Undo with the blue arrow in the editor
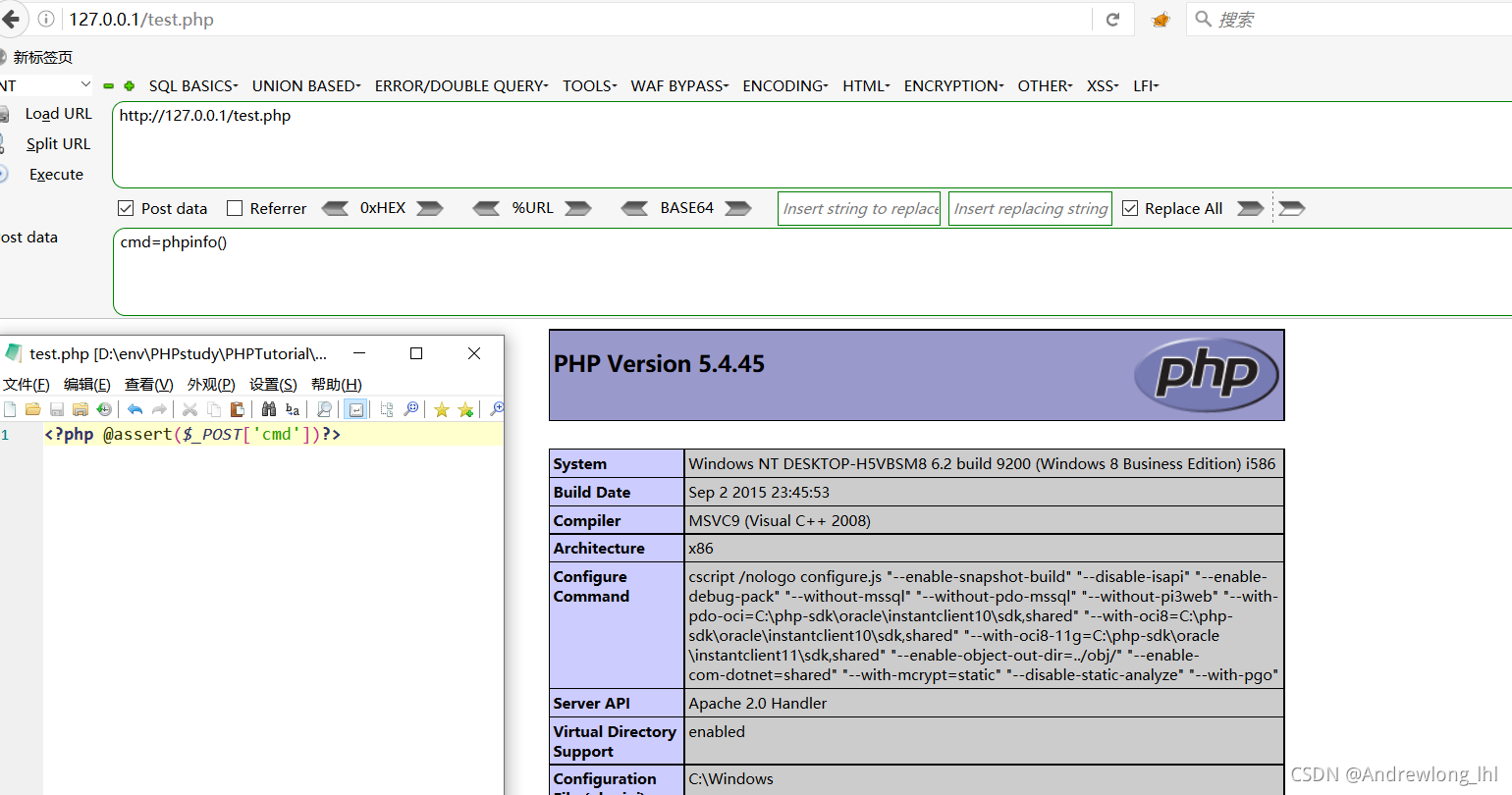 pyautogui.click(x=135, y=409)
